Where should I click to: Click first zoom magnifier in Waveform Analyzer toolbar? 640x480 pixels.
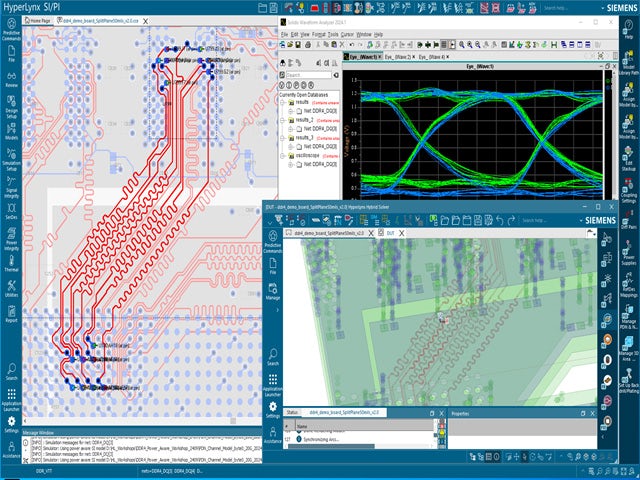click(x=462, y=44)
